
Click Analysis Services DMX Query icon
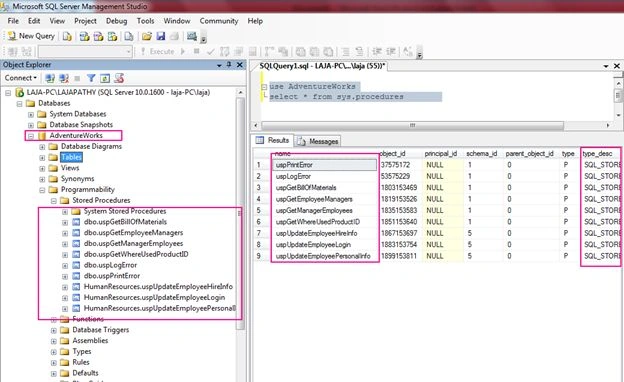98,37
